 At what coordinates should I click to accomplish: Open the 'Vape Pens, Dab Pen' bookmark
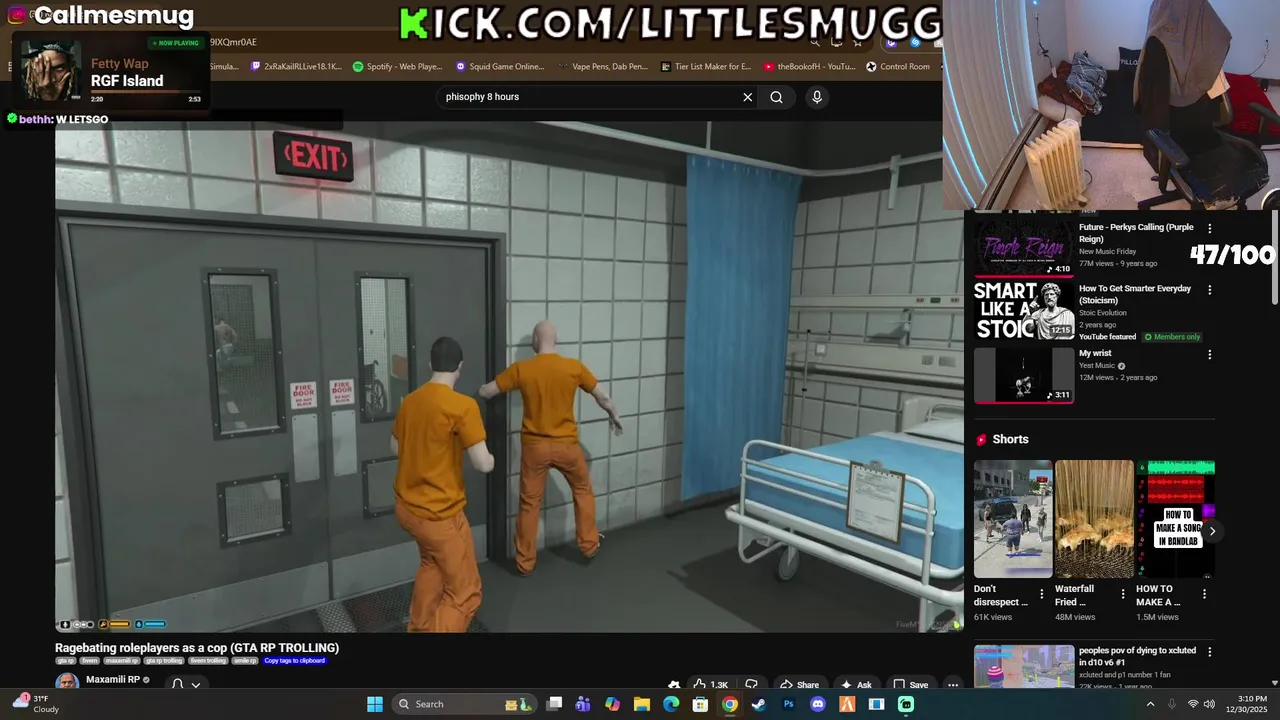tap(604, 67)
